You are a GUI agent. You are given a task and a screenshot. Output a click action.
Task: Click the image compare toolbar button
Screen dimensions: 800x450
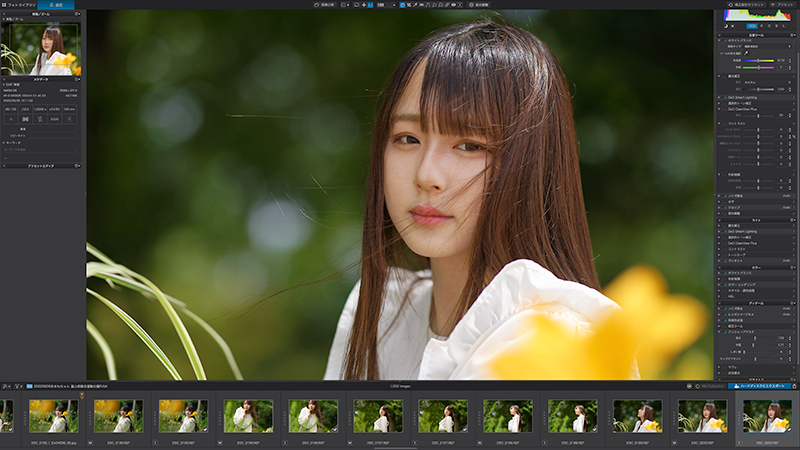[324, 5]
